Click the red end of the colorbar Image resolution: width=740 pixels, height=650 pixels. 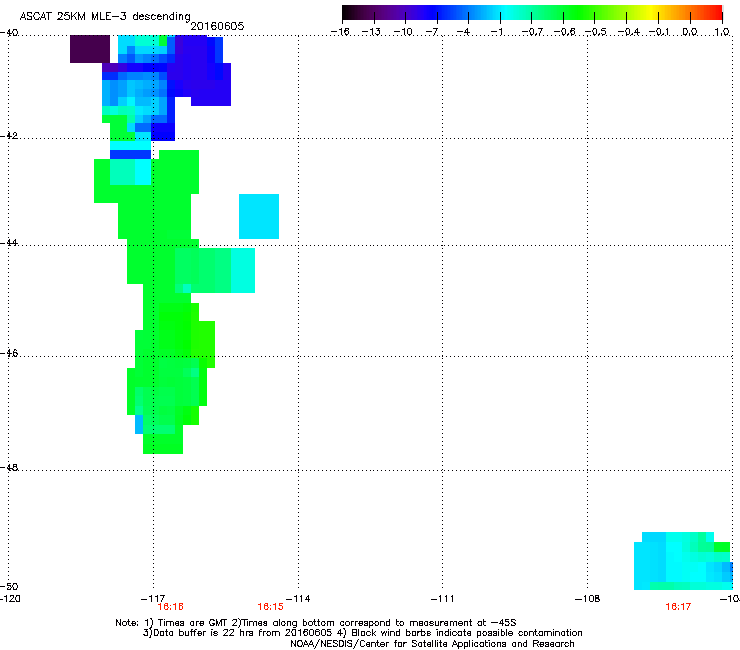point(714,12)
